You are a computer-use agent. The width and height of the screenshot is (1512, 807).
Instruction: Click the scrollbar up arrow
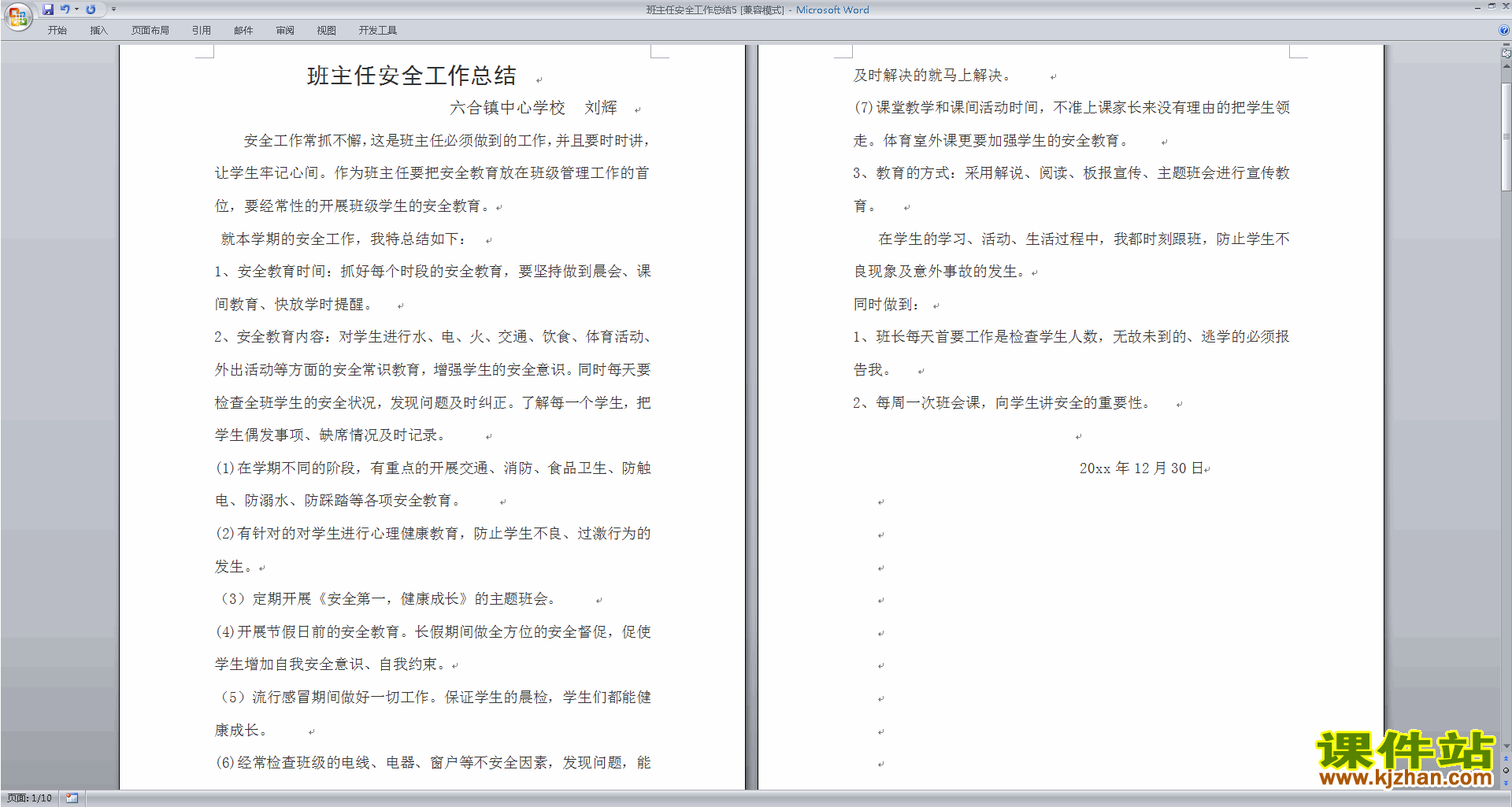point(1506,66)
